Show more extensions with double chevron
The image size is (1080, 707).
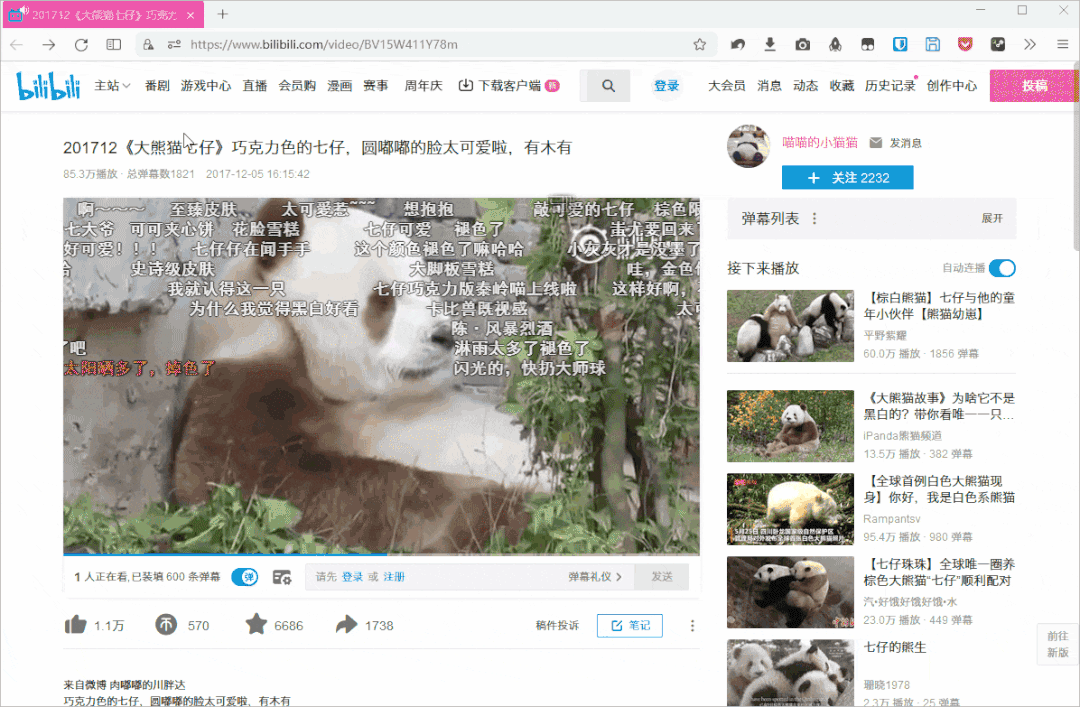(x=1030, y=45)
